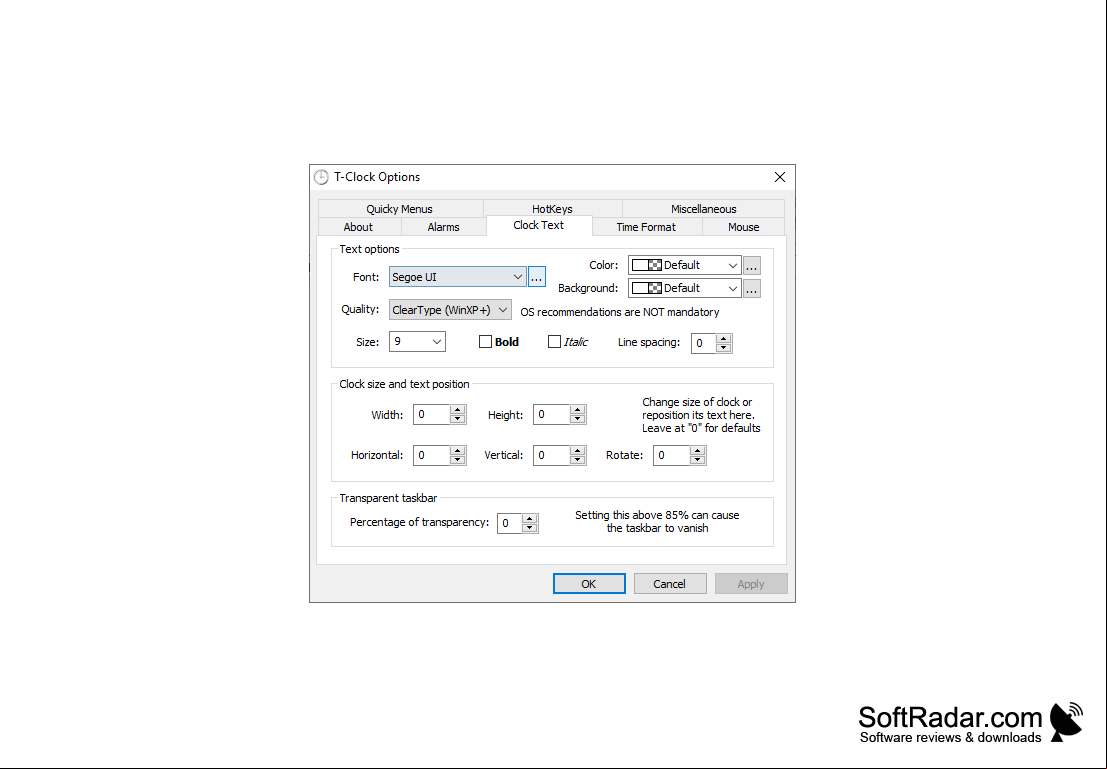Image resolution: width=1107 pixels, height=769 pixels.
Task: Click 'OS recommendations are NOT mandatory' note
Action: (620, 312)
